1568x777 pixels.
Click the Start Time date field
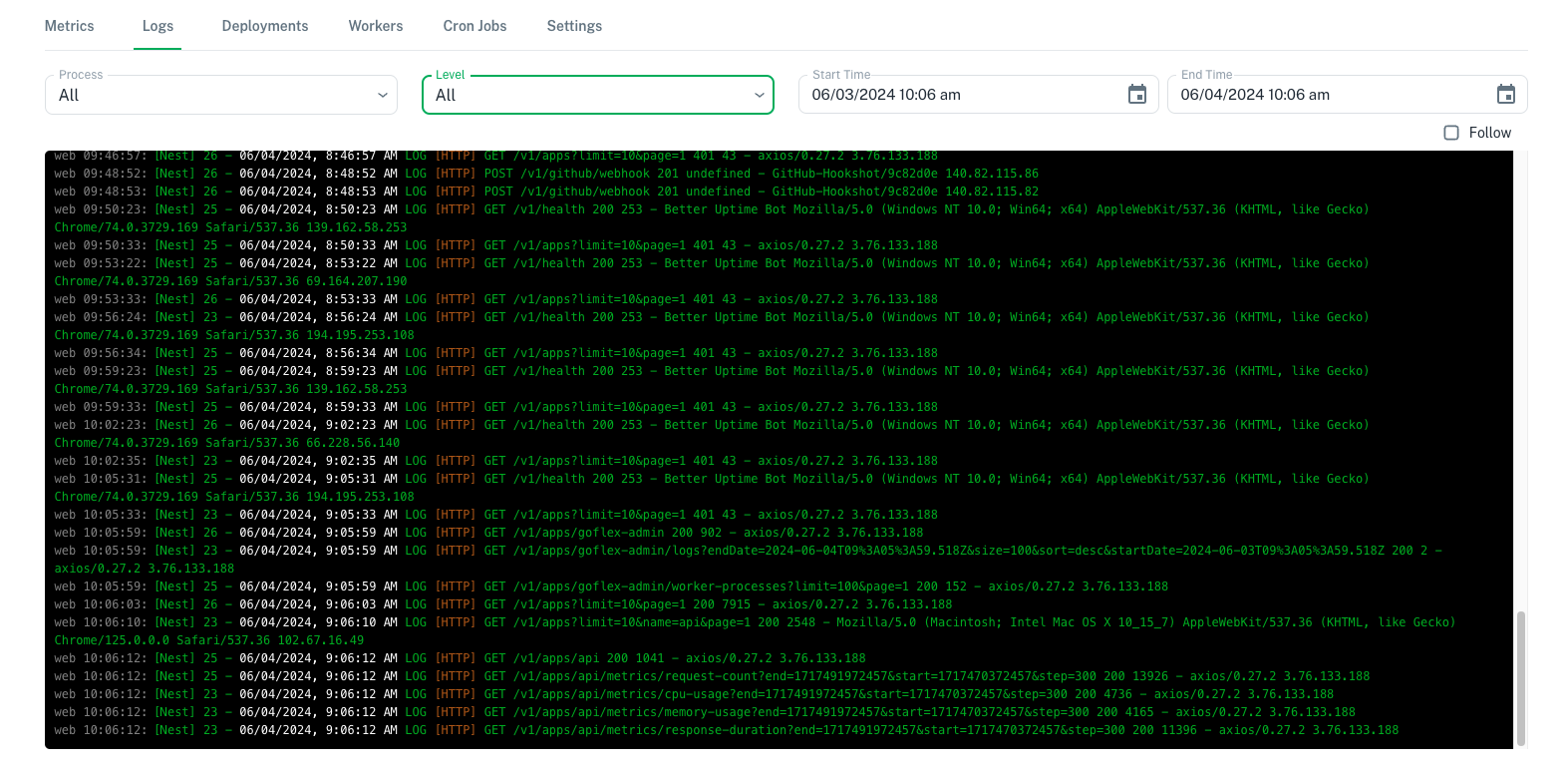tap(978, 95)
